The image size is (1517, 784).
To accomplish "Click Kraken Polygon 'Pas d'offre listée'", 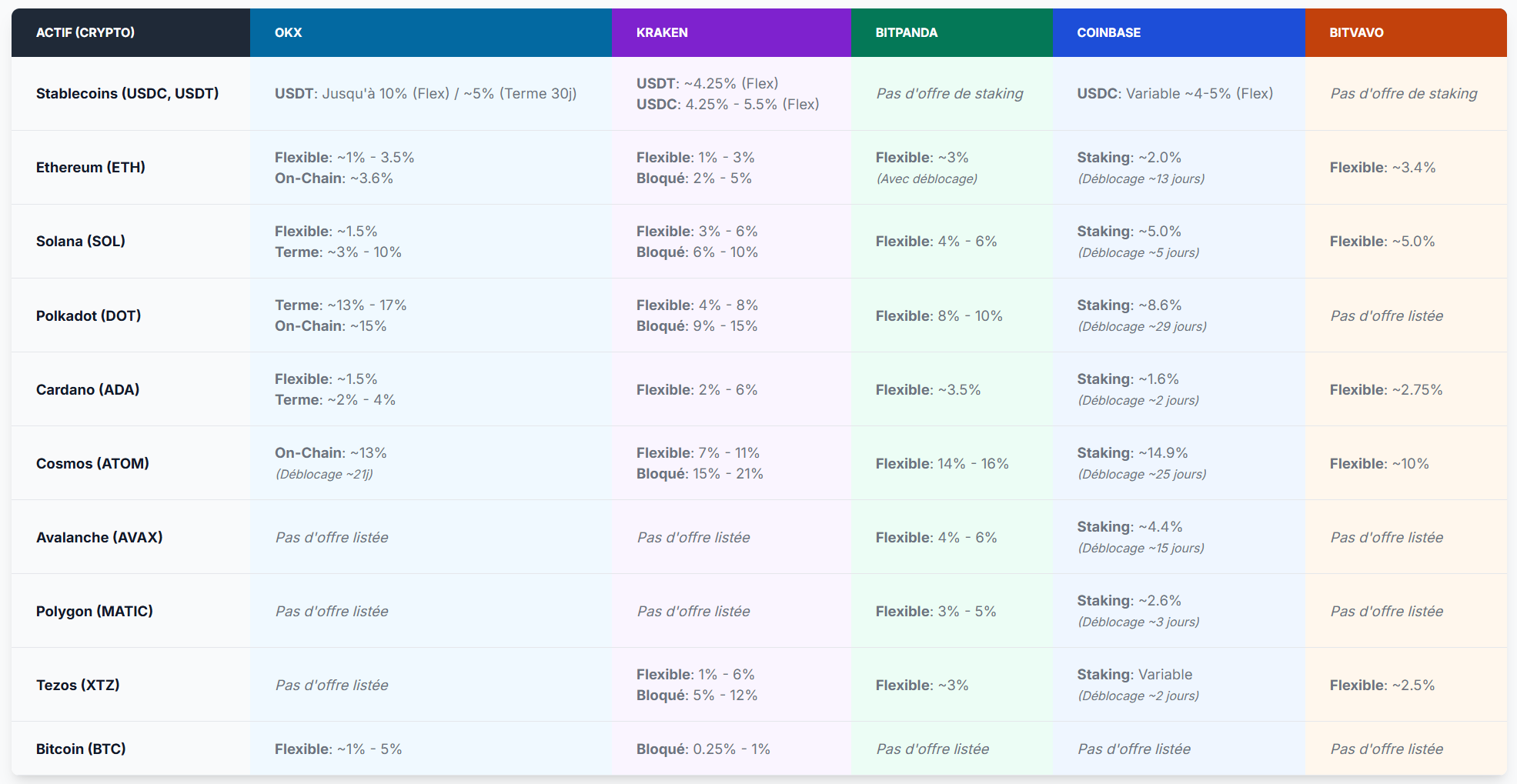I will pyautogui.click(x=693, y=612).
